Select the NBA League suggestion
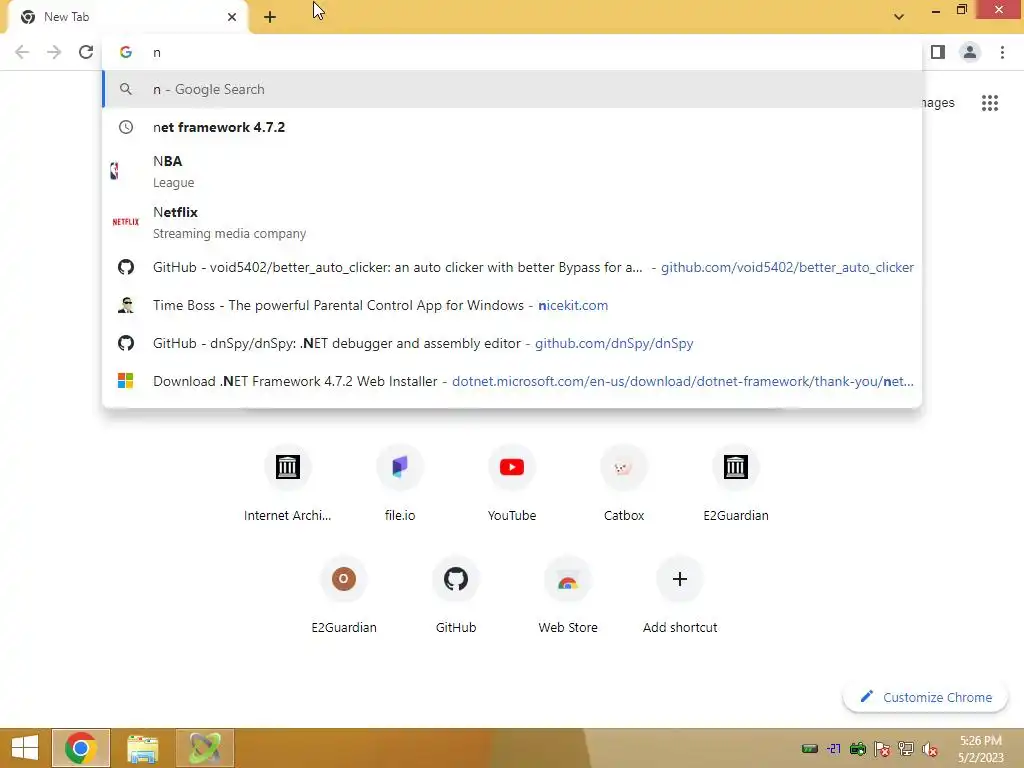Viewport: 1024px width, 768px height. point(512,171)
